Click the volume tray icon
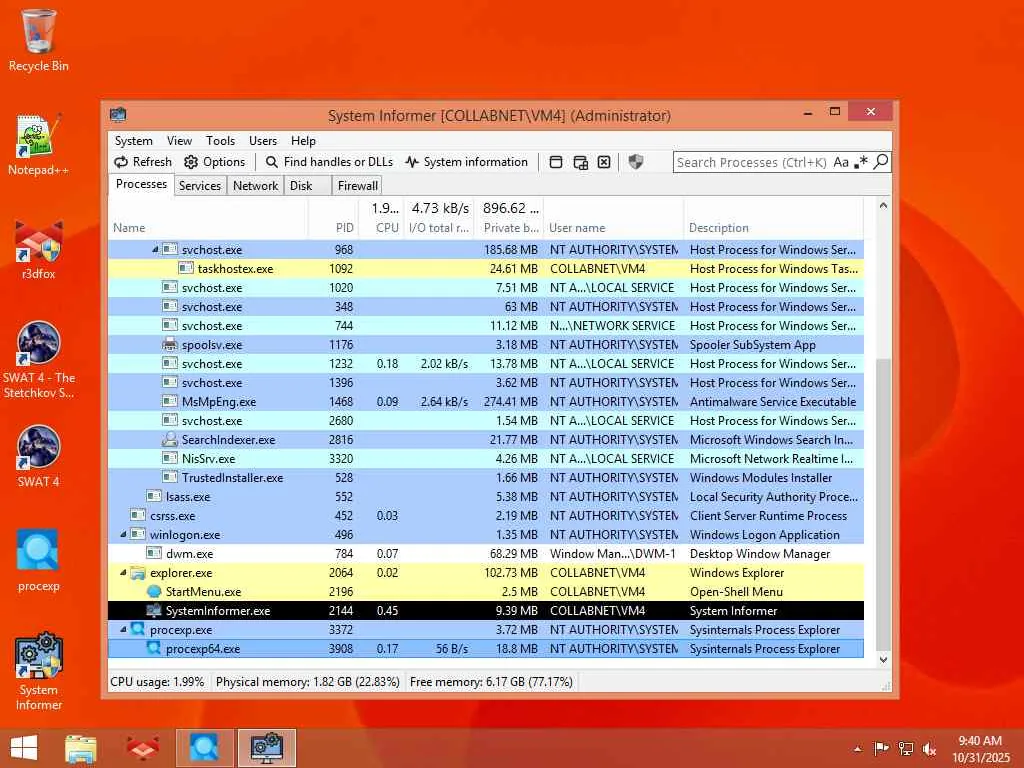1024x768 pixels. [x=929, y=749]
